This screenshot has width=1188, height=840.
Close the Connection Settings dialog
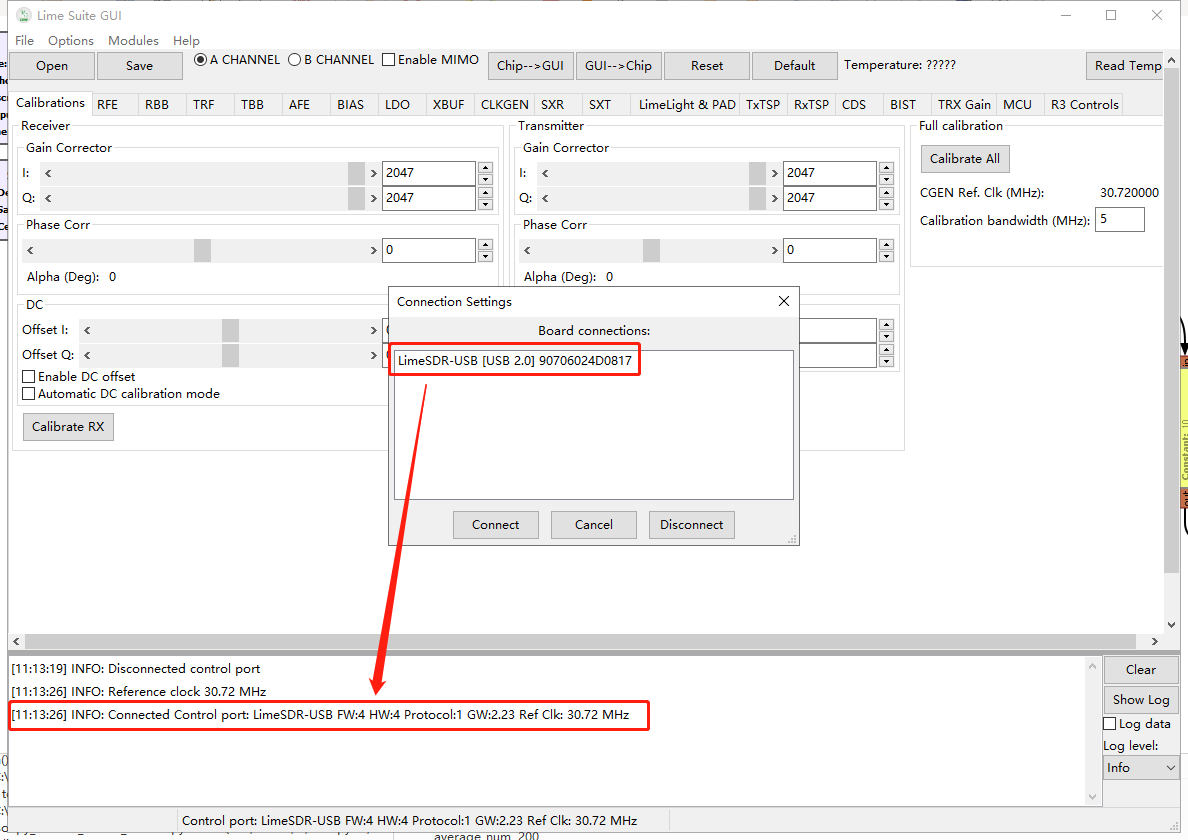pos(784,301)
